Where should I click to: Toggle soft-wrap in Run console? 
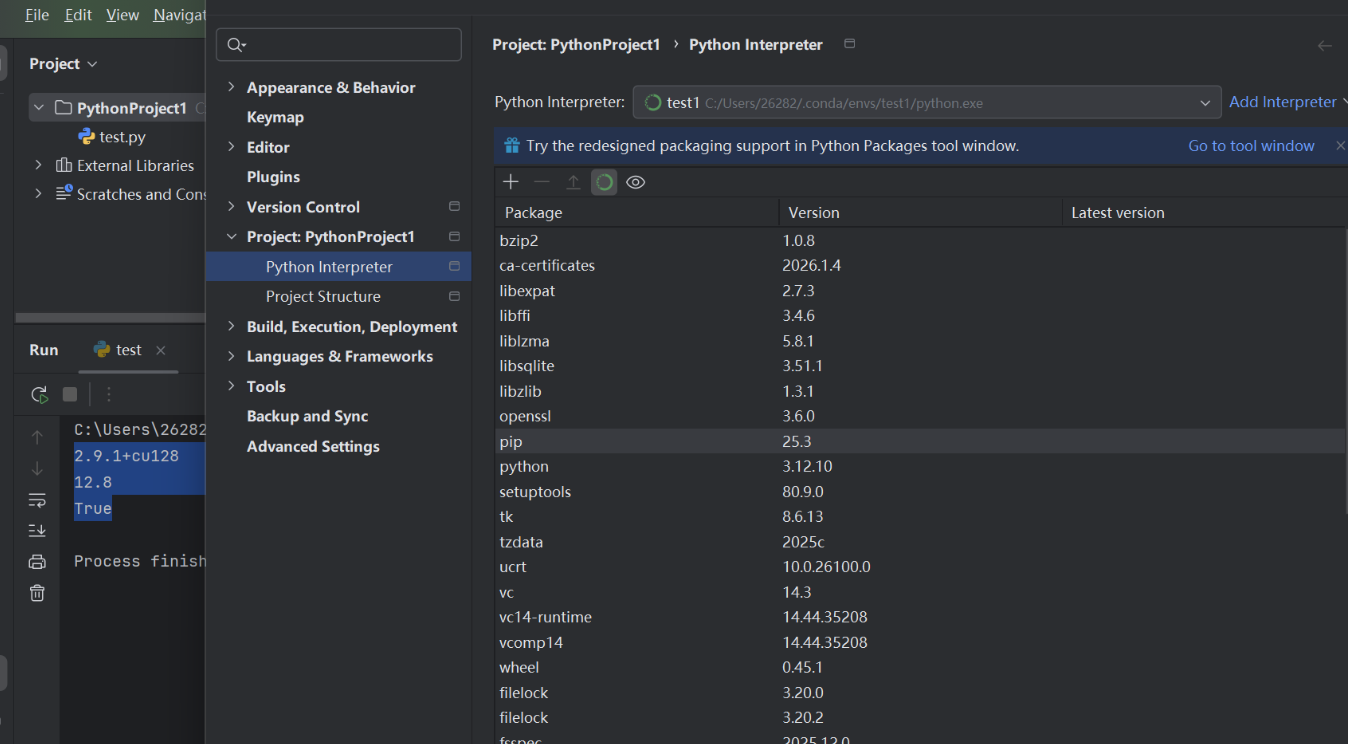click(37, 499)
